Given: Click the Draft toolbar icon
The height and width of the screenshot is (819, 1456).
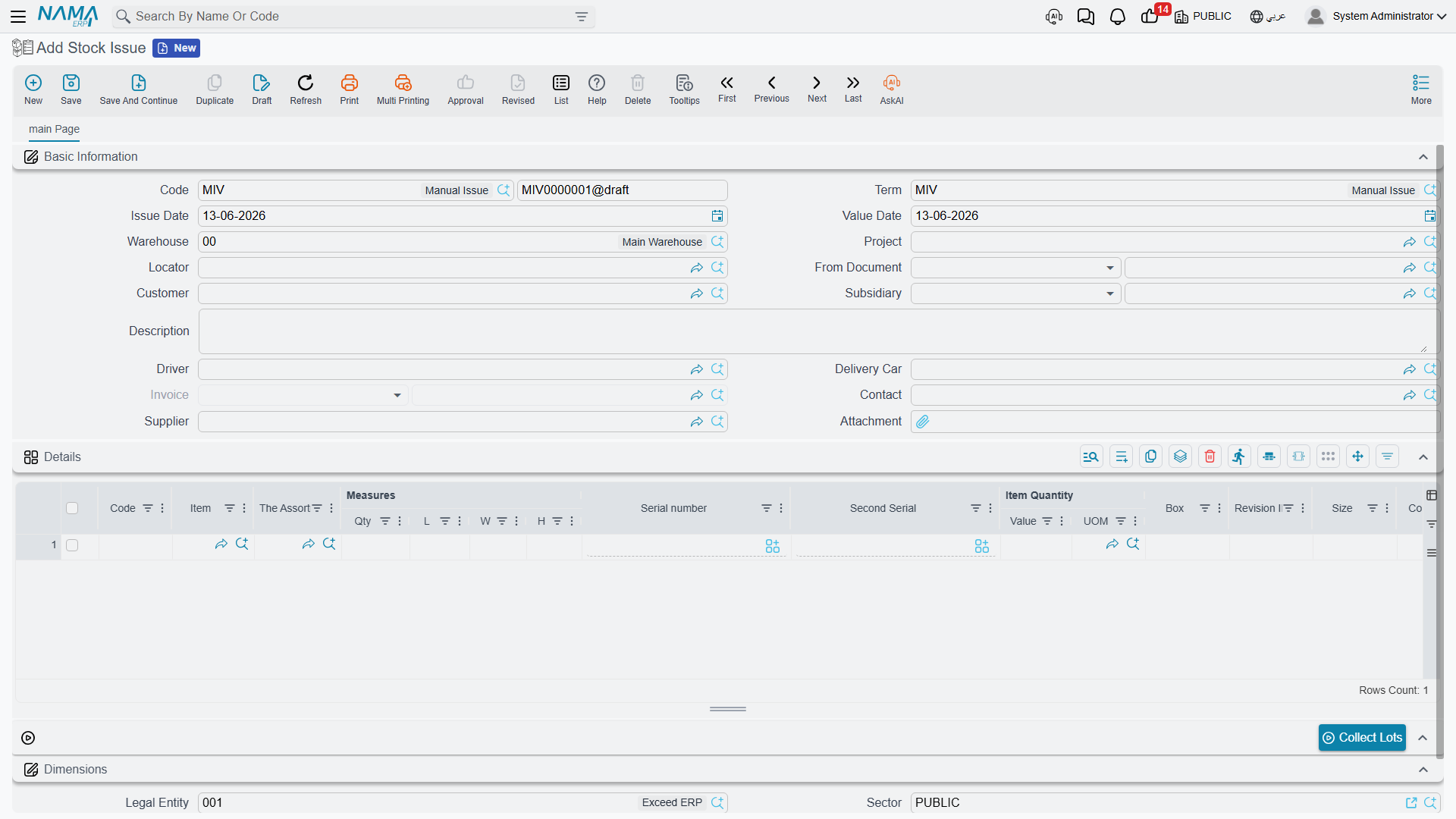Looking at the screenshot, I should point(262,89).
